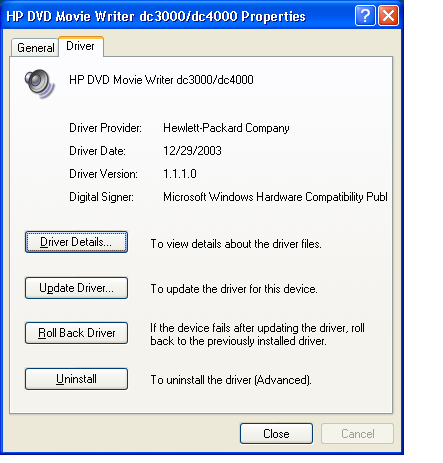443x463 pixels.
Task: Click the Driver Provider label
Action: pos(105,128)
